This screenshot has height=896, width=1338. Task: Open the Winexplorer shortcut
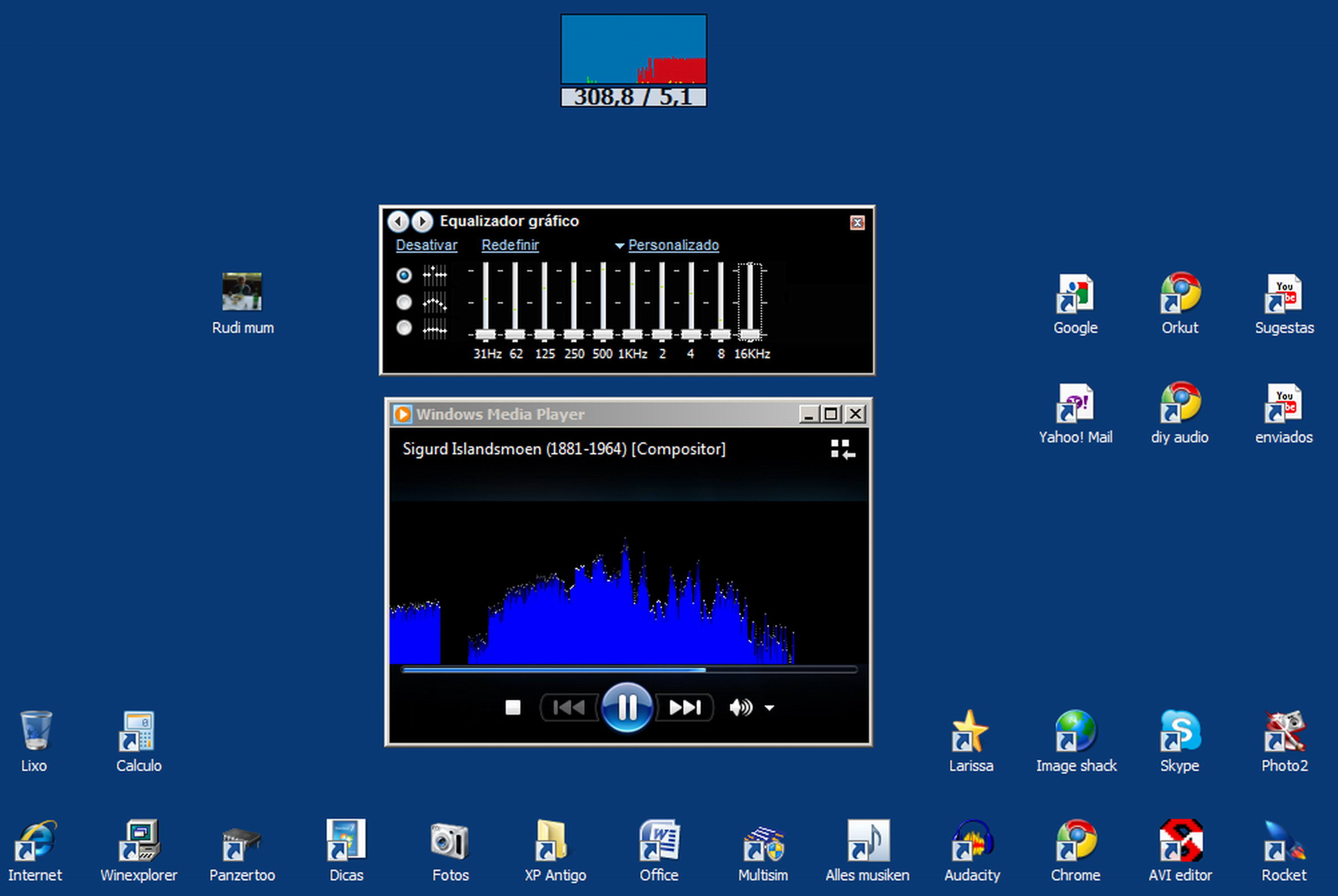(x=139, y=840)
